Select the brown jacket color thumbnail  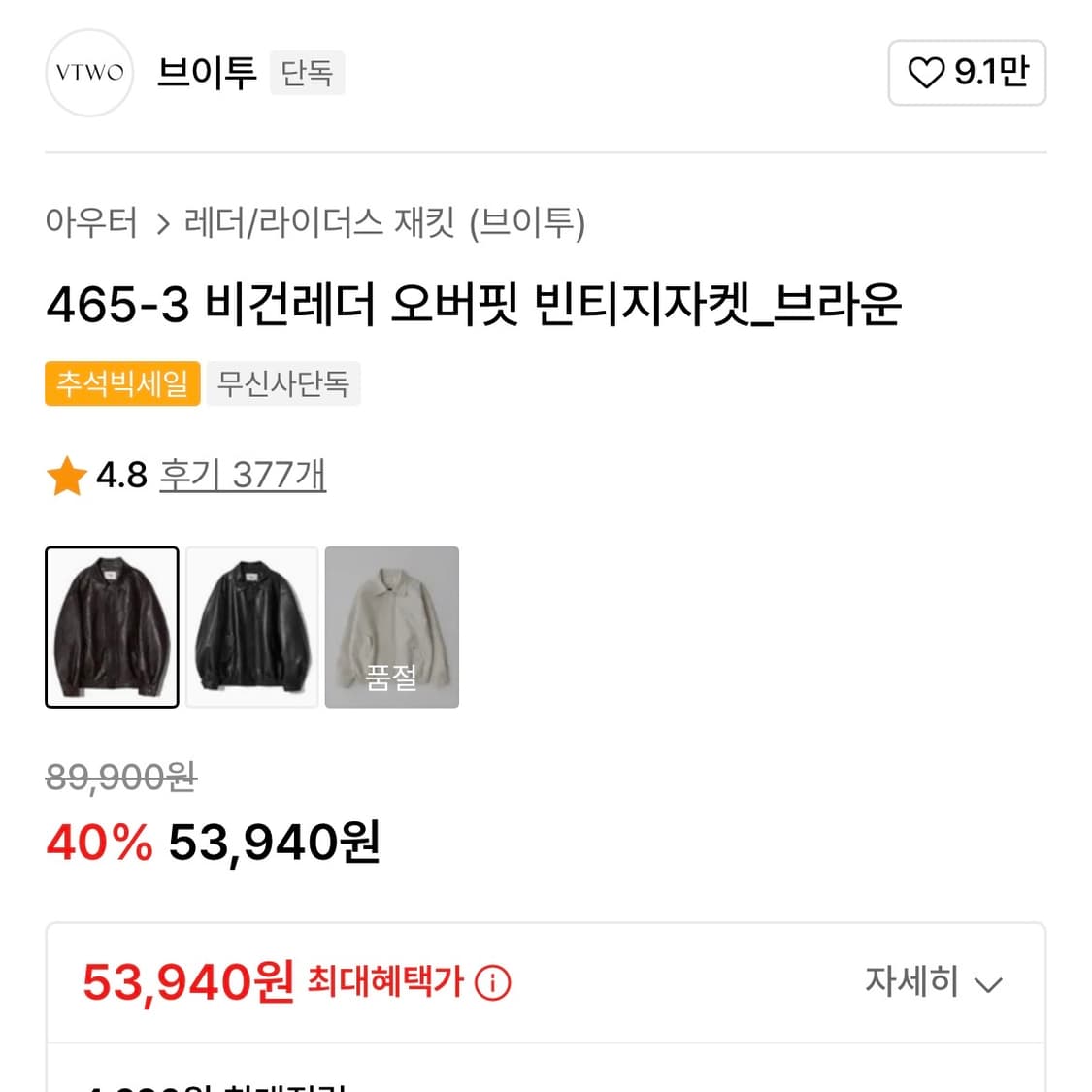click(112, 627)
